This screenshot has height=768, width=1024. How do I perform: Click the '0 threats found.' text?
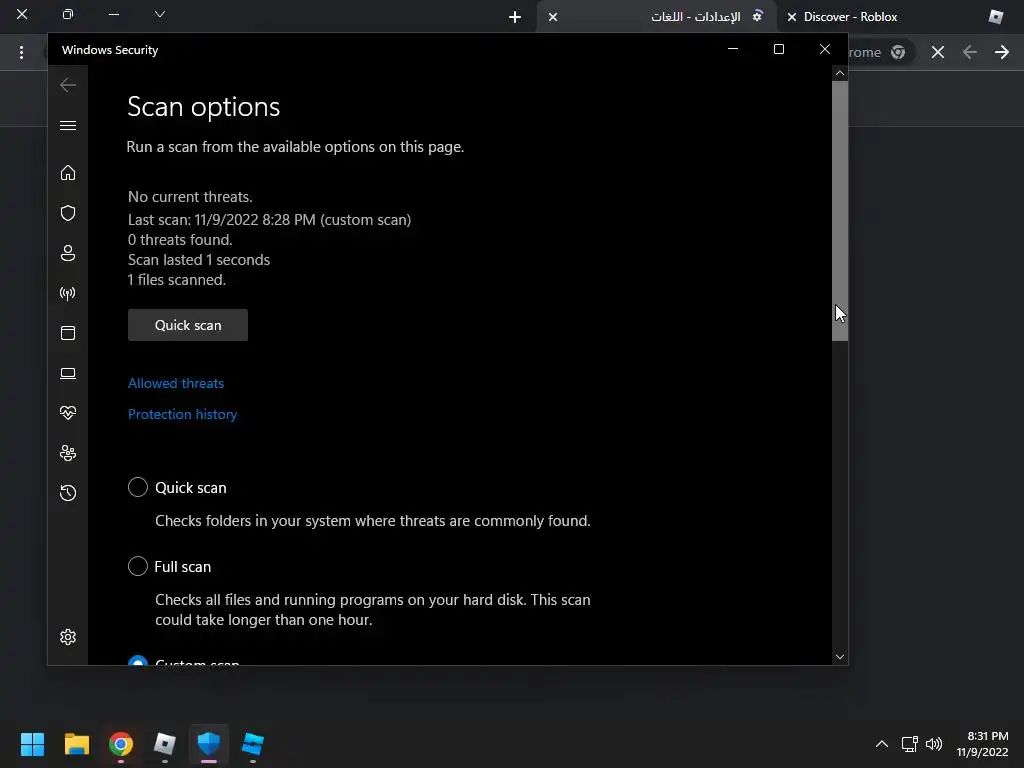[x=180, y=240]
